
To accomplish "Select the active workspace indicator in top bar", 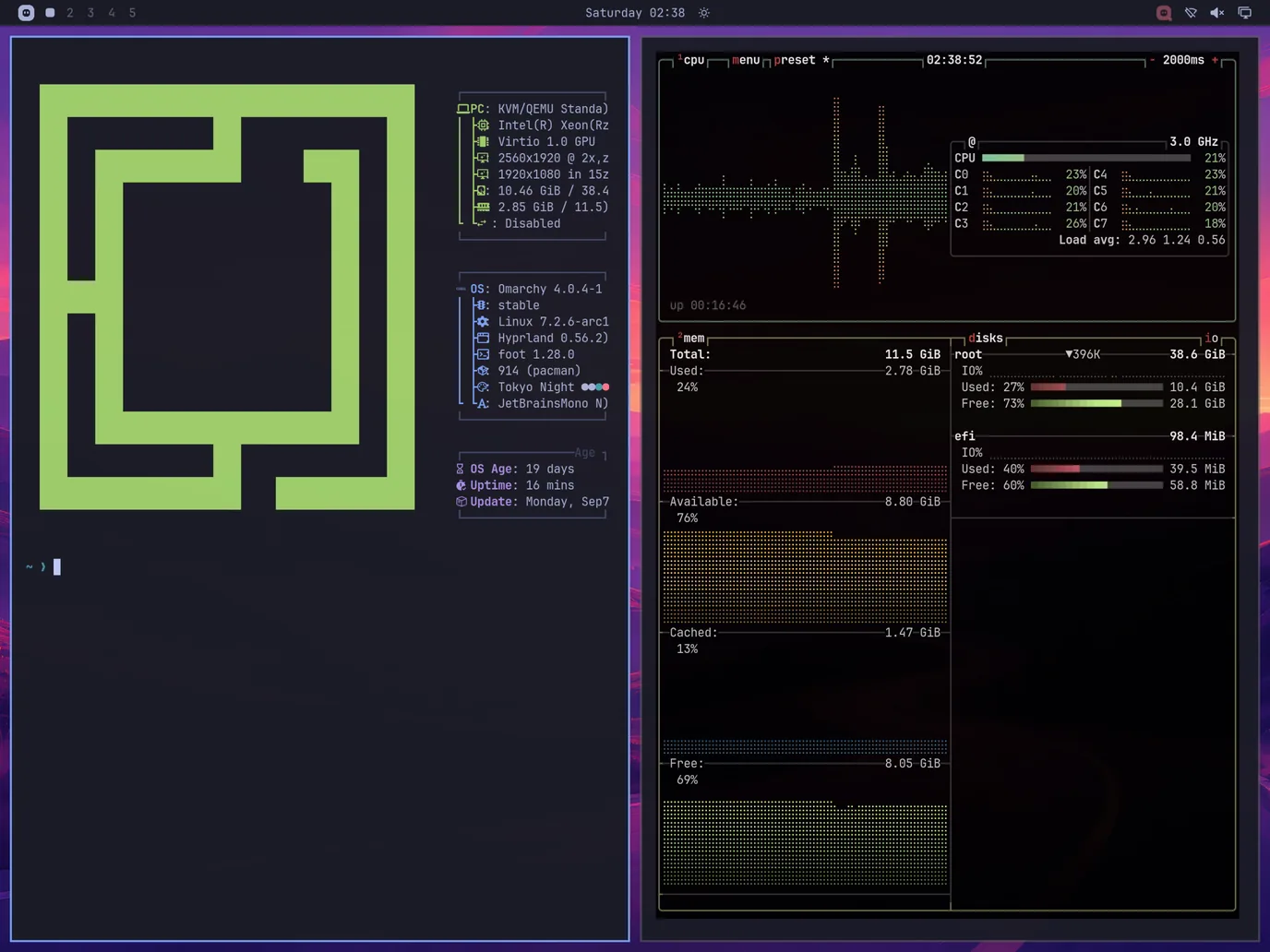I will [x=50, y=13].
